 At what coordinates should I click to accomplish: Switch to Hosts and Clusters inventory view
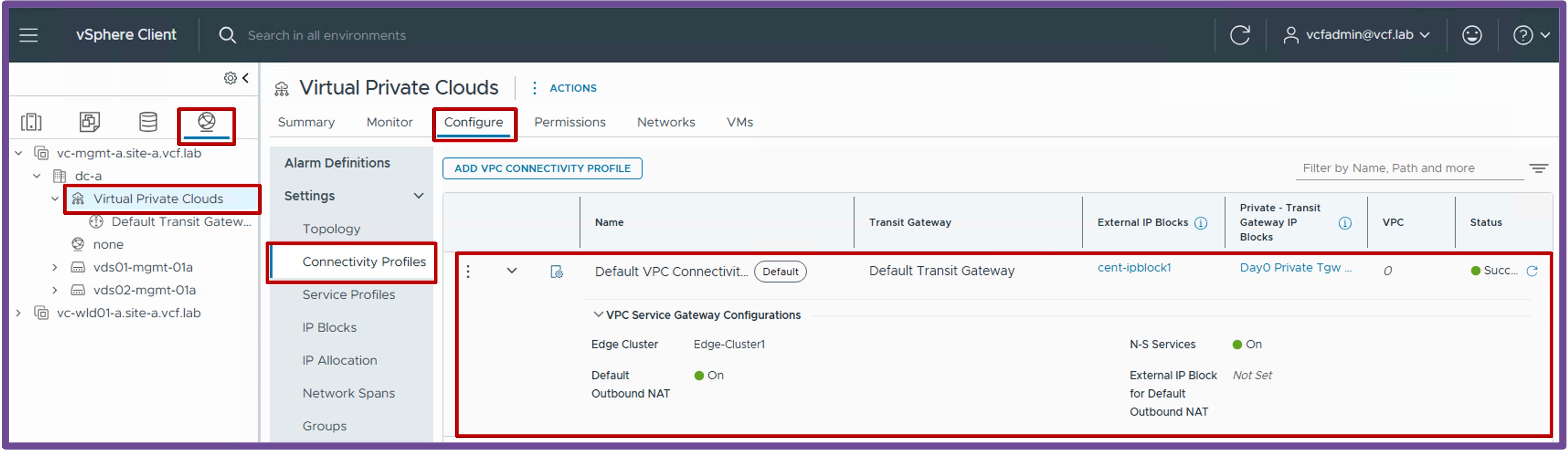tap(31, 122)
